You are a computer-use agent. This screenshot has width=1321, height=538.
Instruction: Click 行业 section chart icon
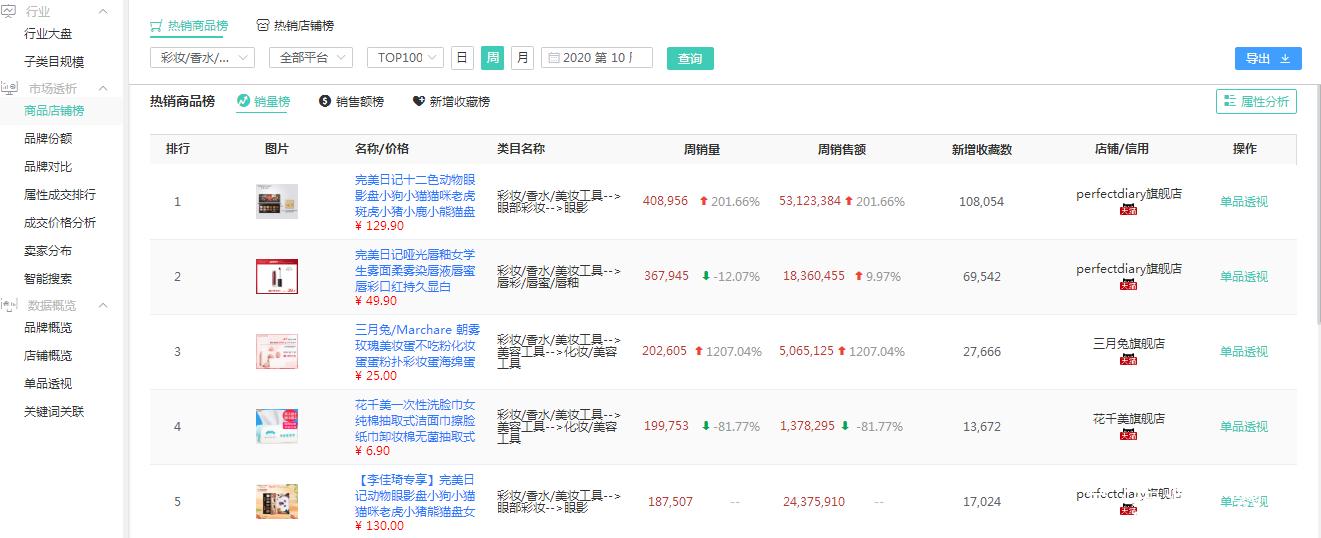pos(9,11)
